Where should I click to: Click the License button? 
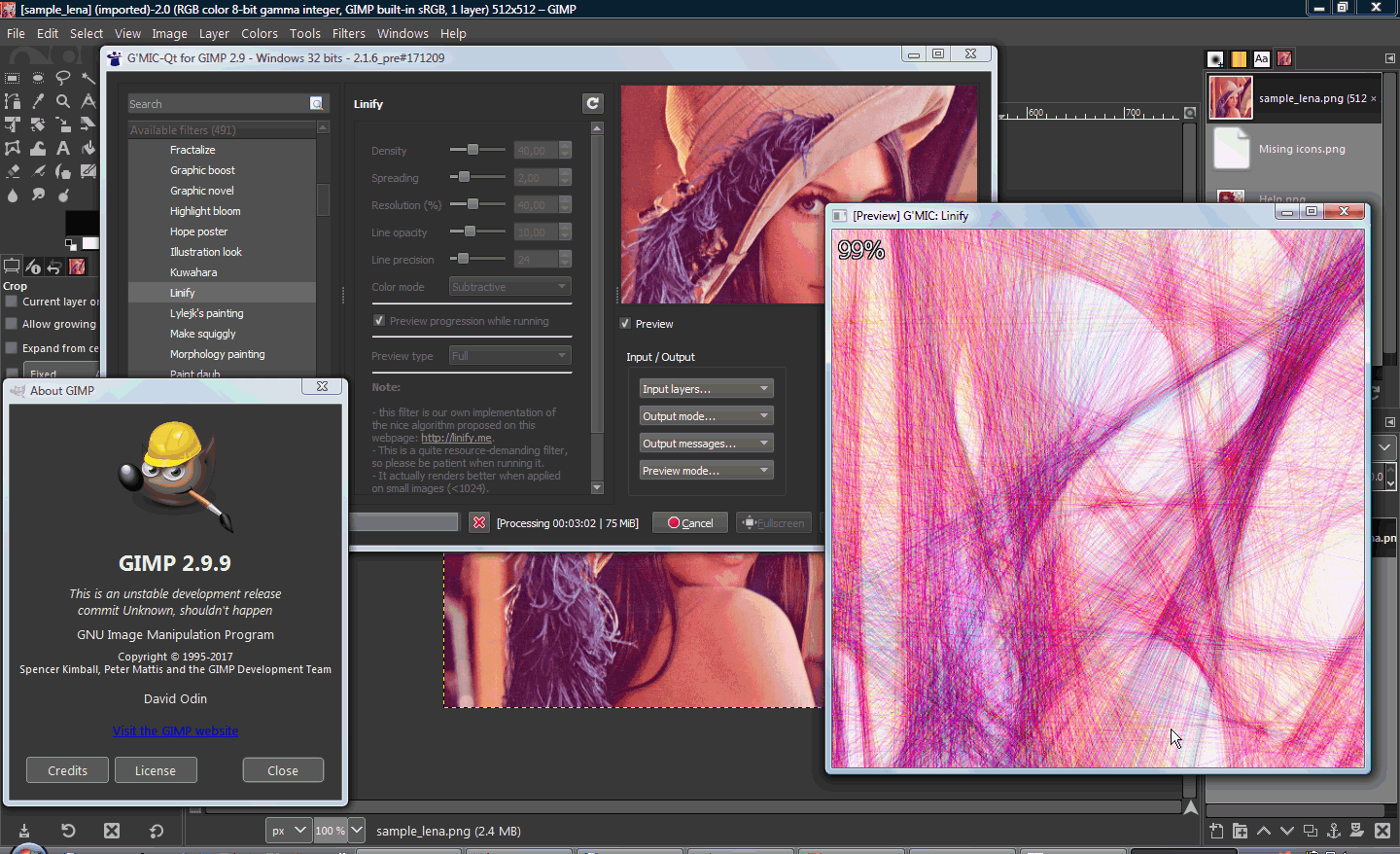click(x=156, y=770)
